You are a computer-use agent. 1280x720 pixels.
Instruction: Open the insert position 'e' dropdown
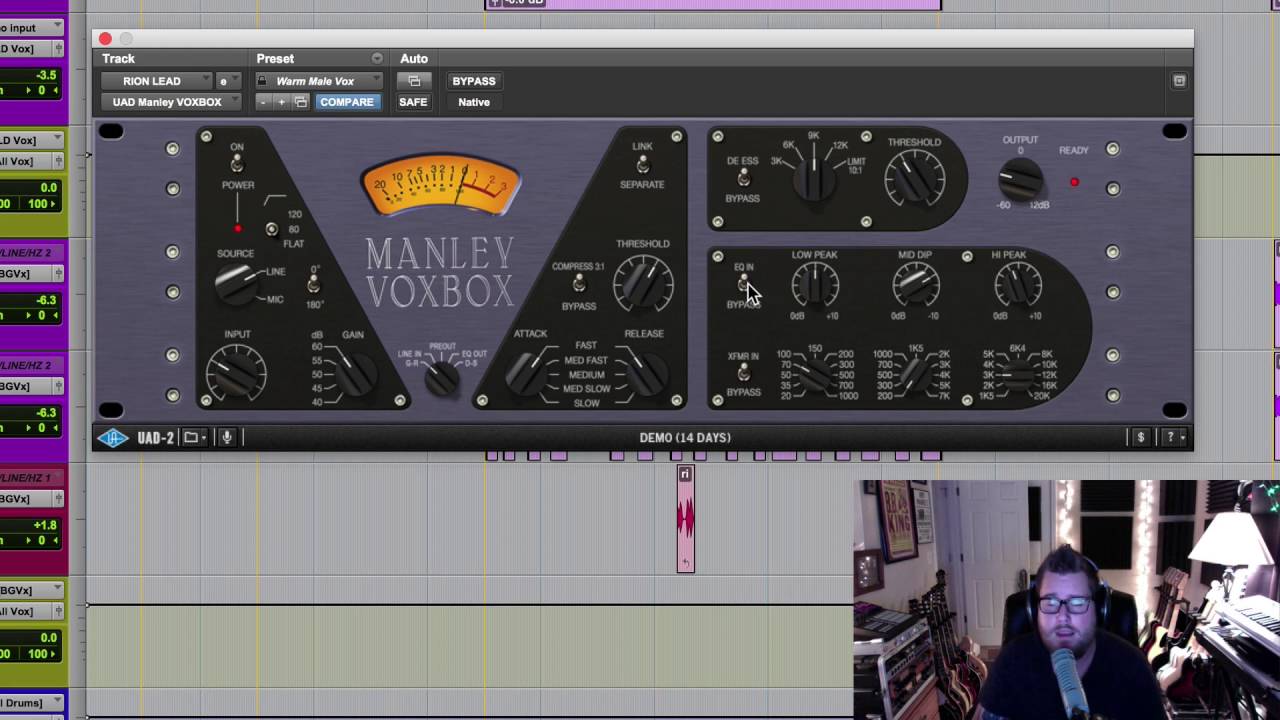[x=228, y=81]
